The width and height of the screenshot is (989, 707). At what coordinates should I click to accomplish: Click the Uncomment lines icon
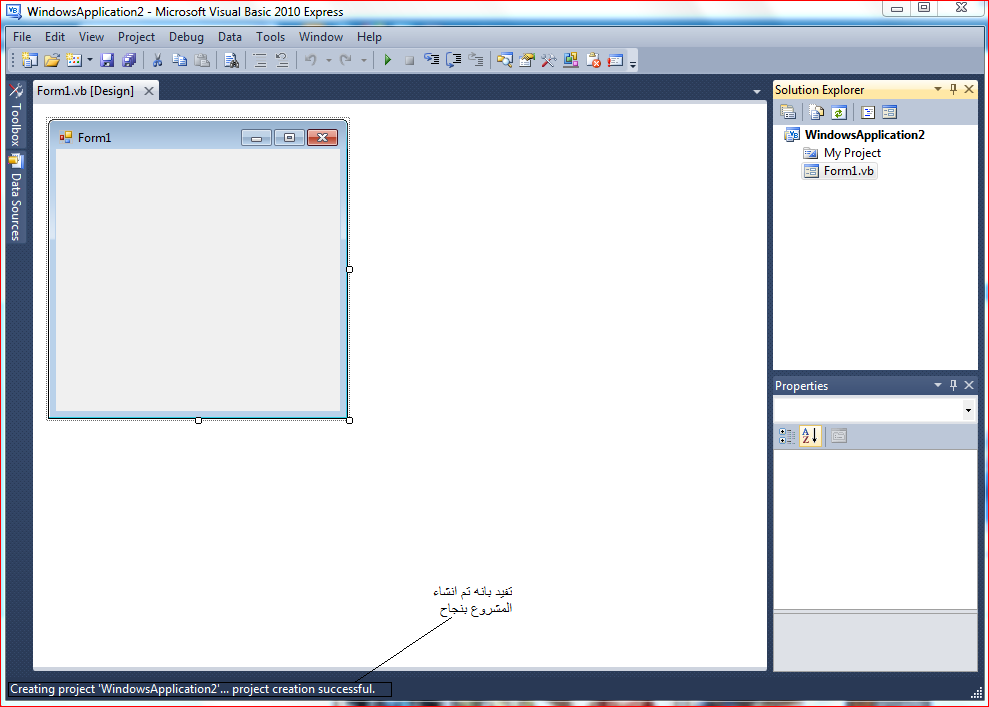[x=281, y=60]
